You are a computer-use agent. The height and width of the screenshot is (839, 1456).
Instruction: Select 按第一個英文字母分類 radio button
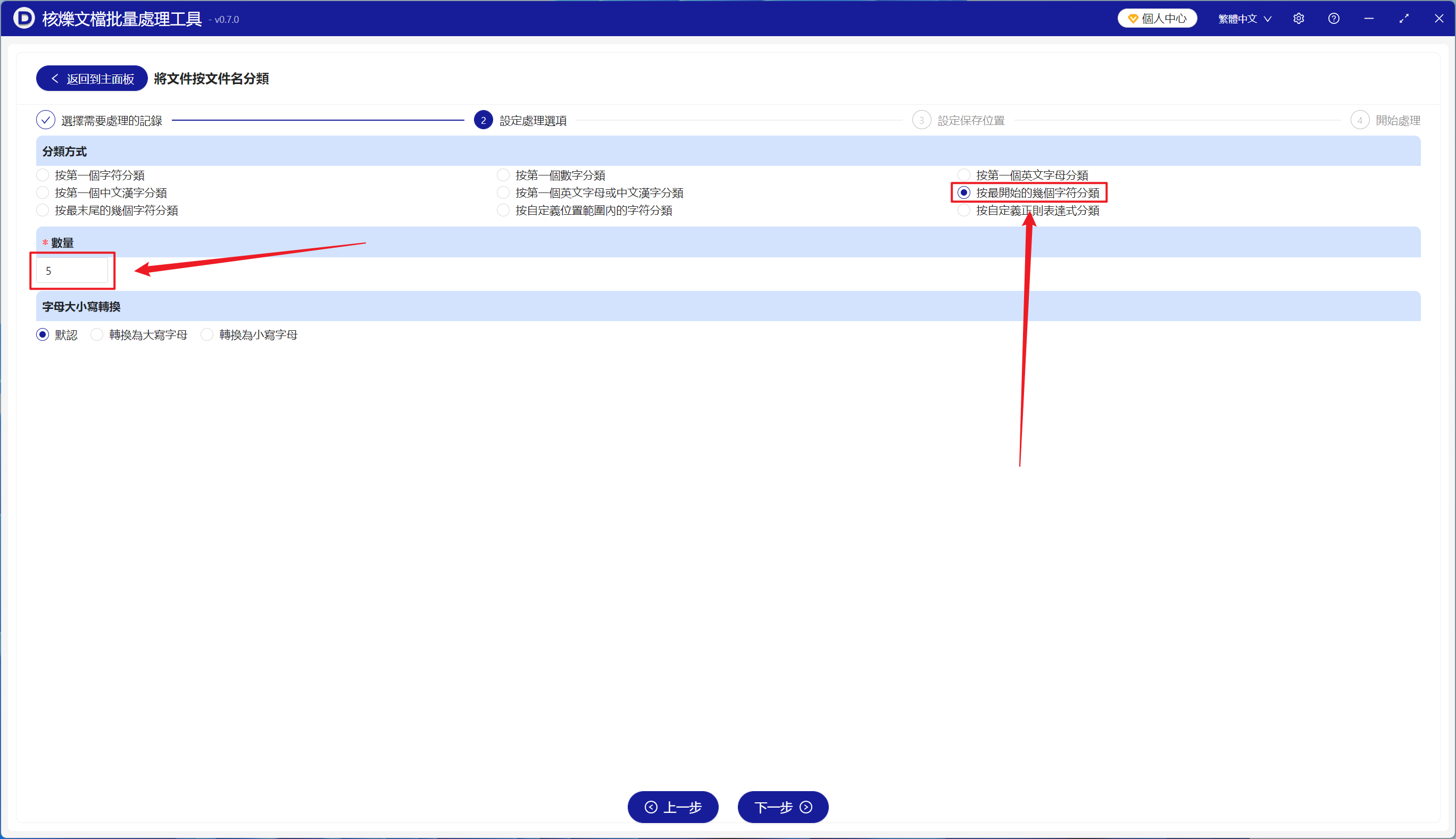[x=964, y=174]
